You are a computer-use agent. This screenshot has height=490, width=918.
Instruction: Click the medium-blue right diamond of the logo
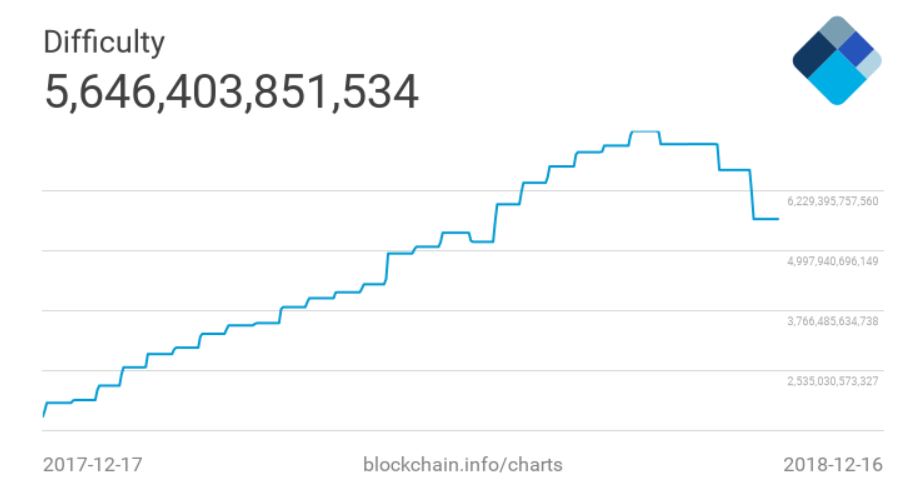(x=857, y=49)
